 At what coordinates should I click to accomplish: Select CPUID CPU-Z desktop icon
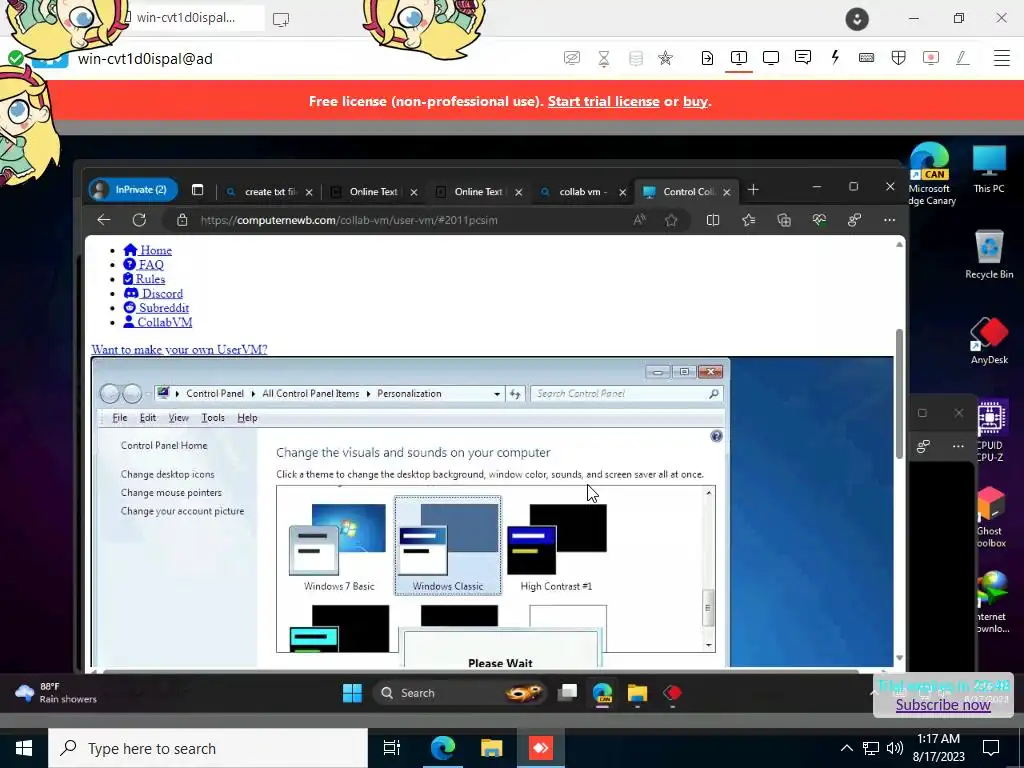pos(991,431)
